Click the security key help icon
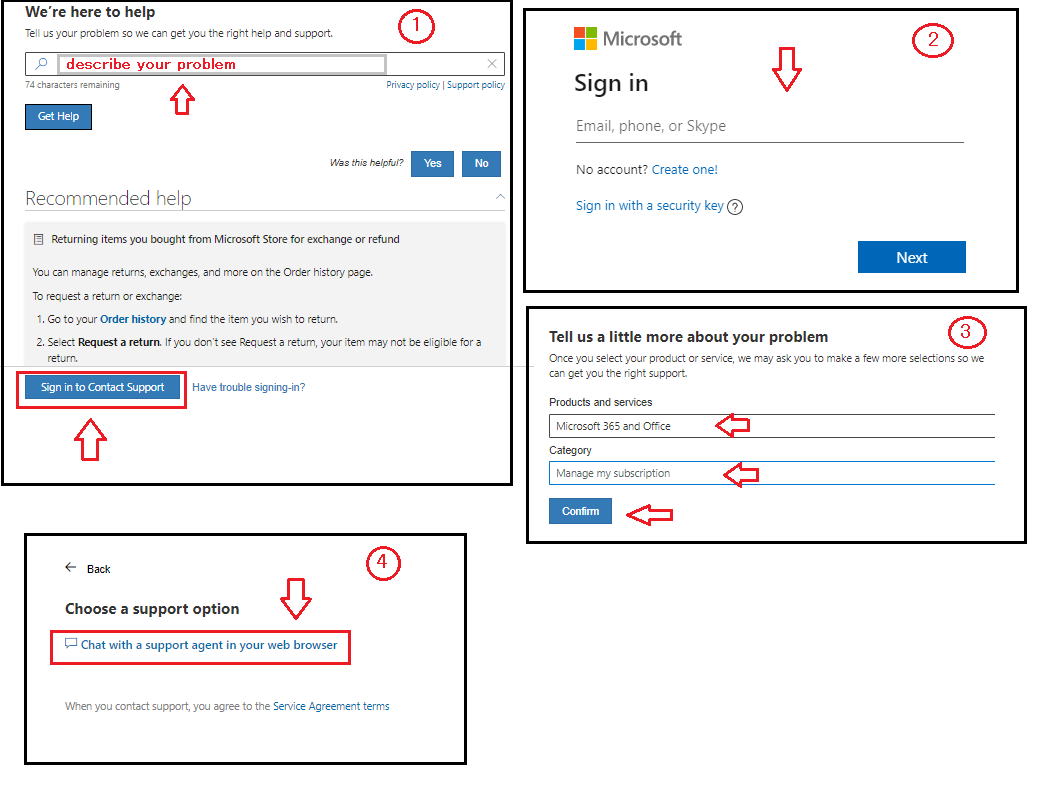1045x788 pixels. tap(734, 207)
